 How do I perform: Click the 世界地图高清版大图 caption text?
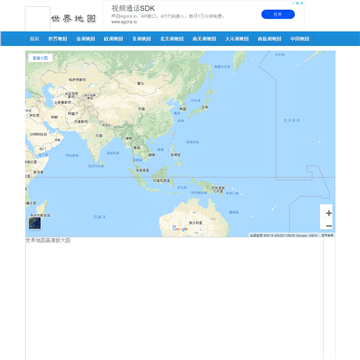point(48,240)
